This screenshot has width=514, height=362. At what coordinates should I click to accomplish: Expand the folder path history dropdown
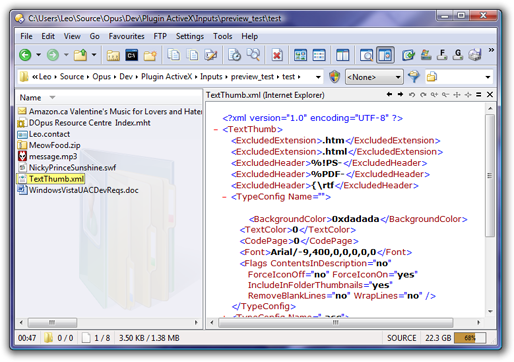pos(318,77)
